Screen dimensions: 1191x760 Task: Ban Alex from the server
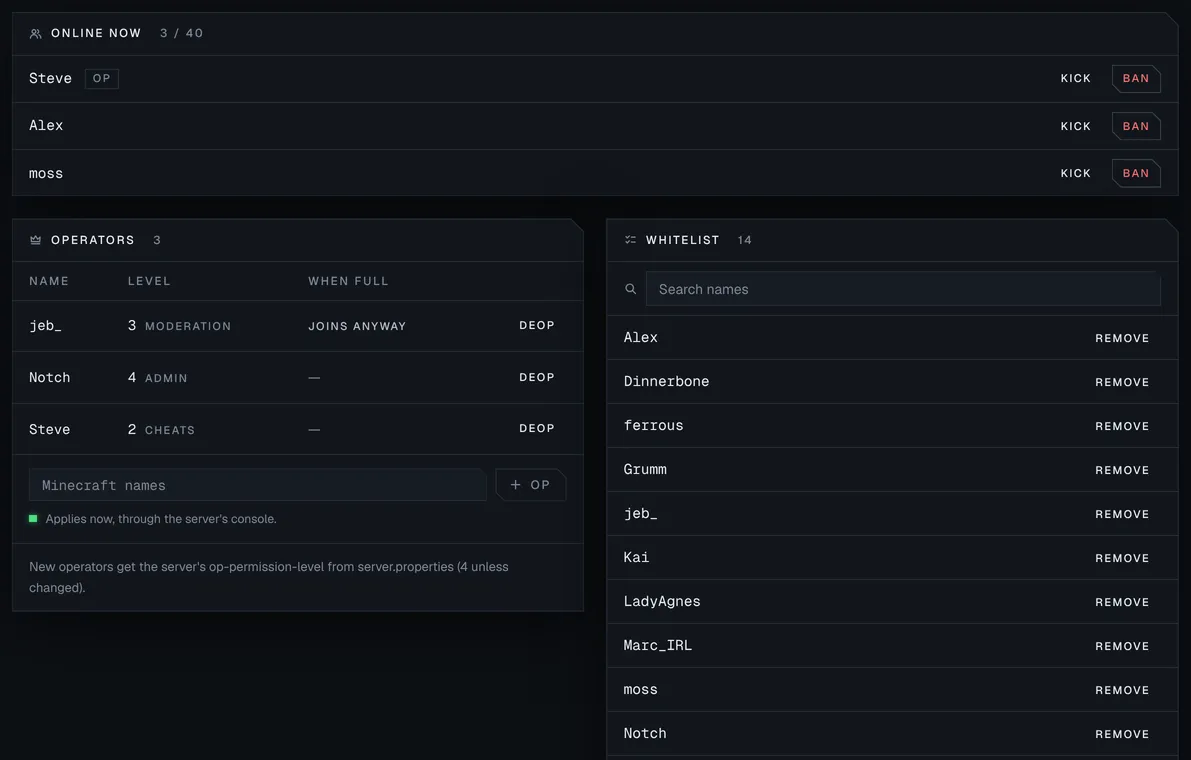click(1136, 126)
